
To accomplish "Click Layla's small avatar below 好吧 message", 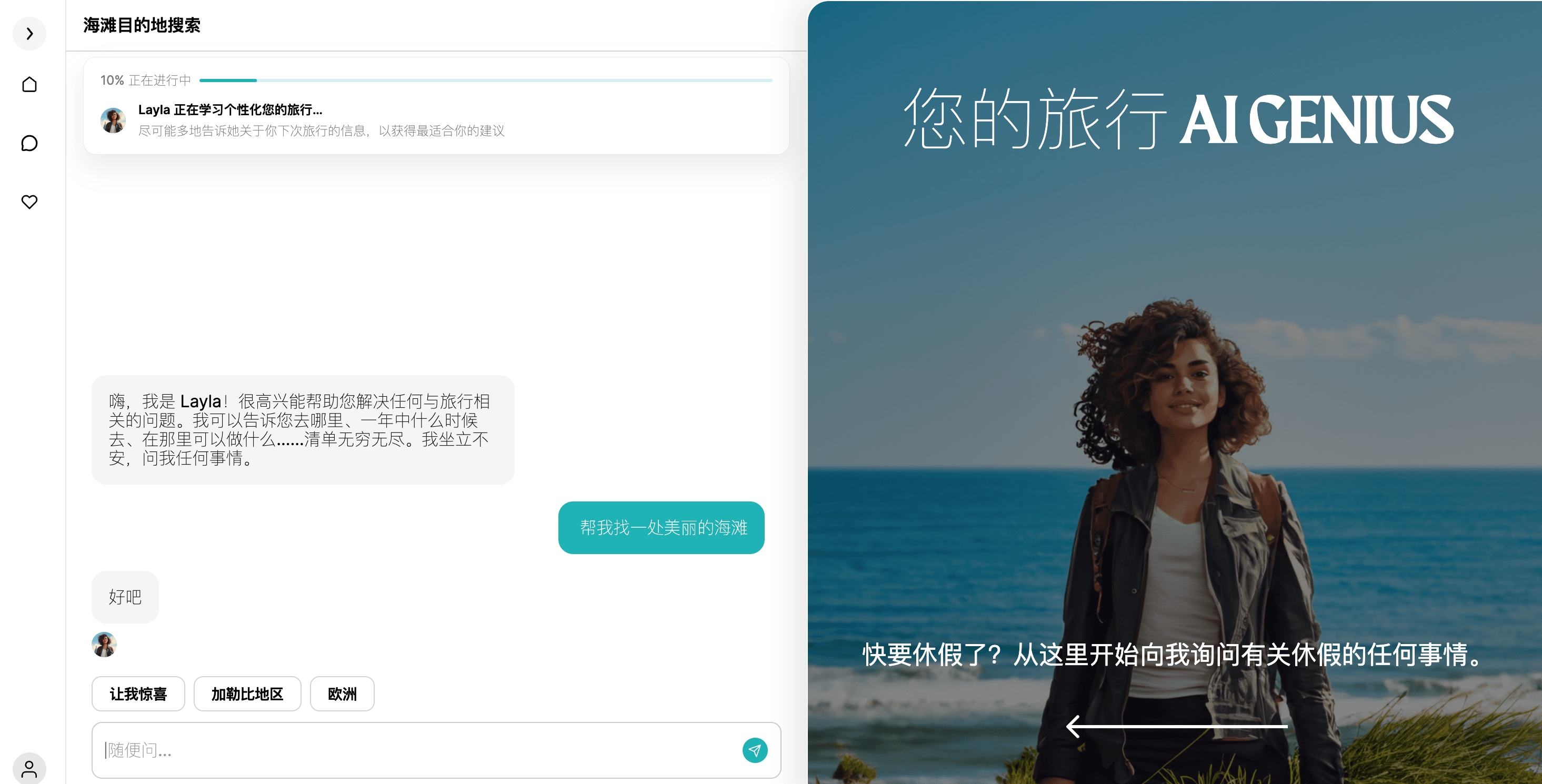I will pos(104,645).
